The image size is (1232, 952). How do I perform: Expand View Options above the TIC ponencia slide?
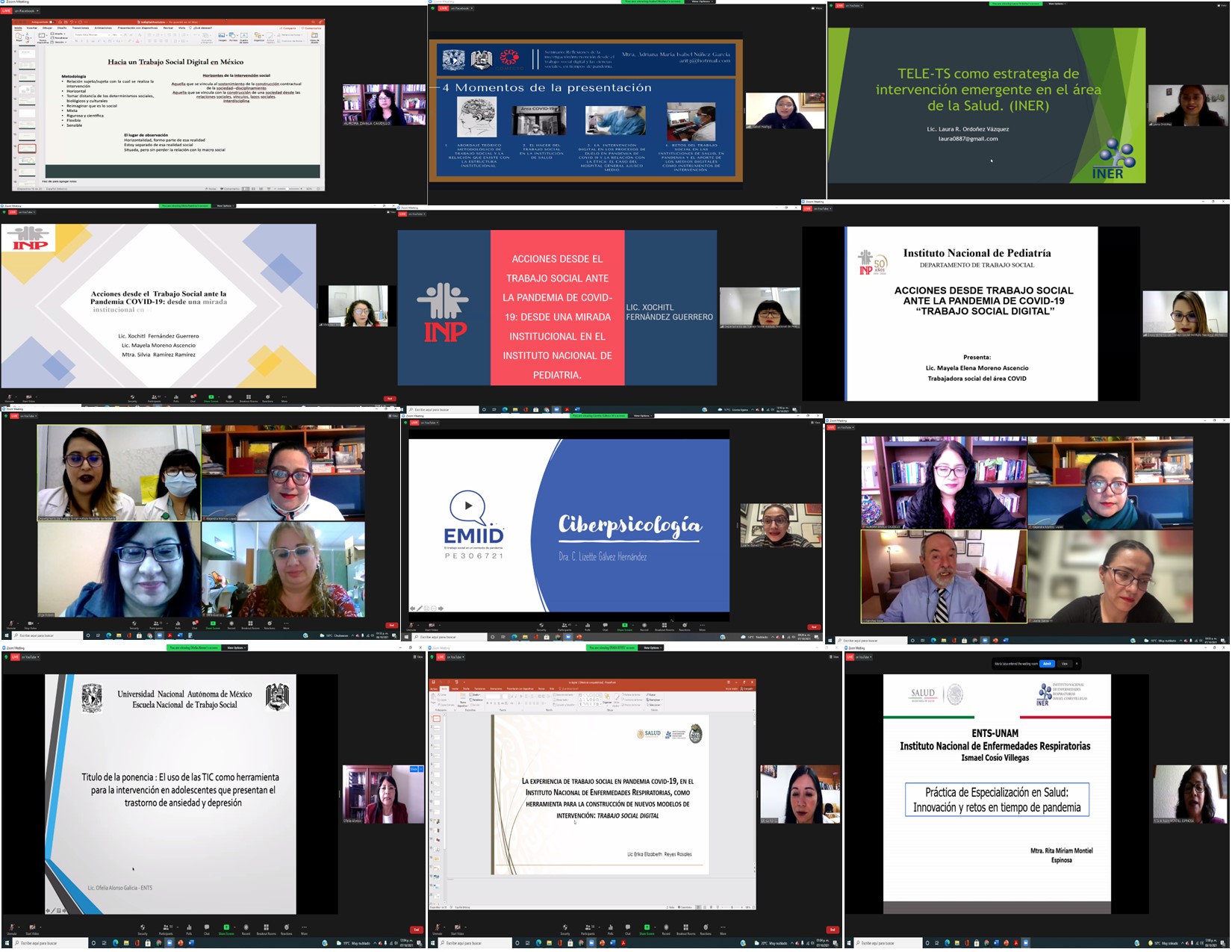click(x=234, y=647)
